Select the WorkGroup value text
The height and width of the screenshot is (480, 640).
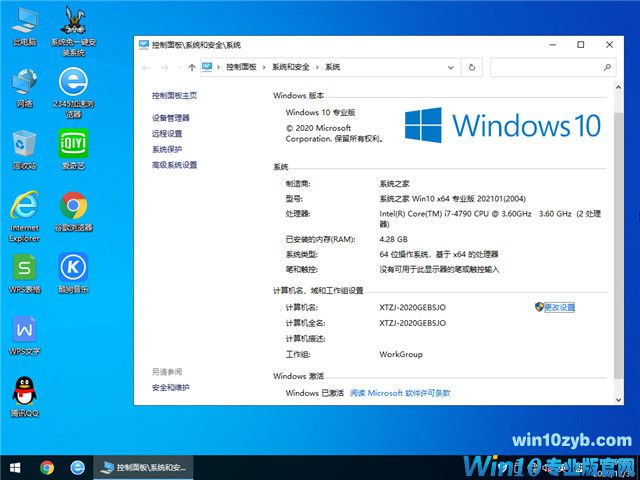[401, 354]
